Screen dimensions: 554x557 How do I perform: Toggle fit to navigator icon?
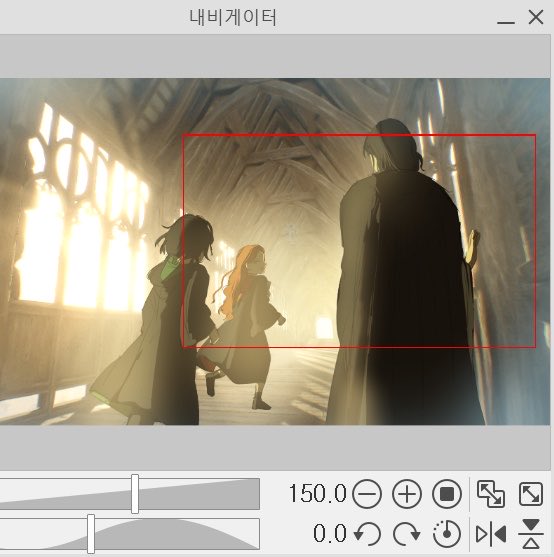pos(491,494)
